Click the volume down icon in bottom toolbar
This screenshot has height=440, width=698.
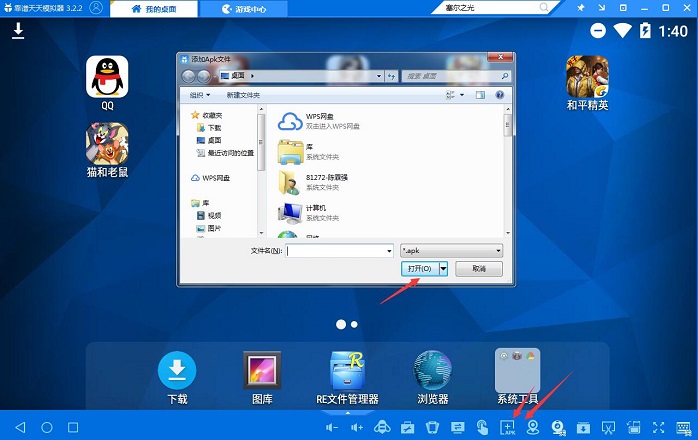tap(332, 428)
